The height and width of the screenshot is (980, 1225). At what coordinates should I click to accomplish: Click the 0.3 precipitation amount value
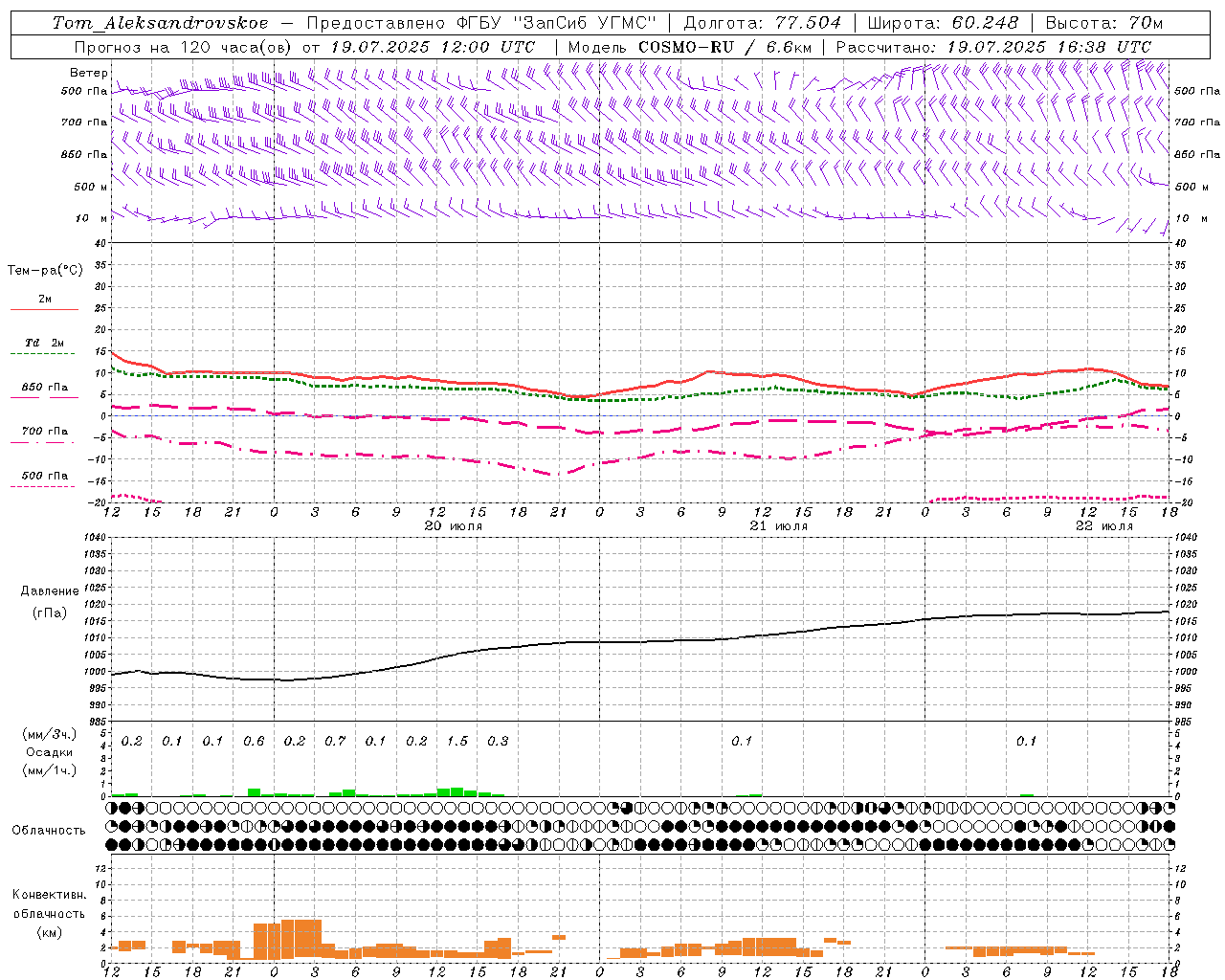coord(498,742)
